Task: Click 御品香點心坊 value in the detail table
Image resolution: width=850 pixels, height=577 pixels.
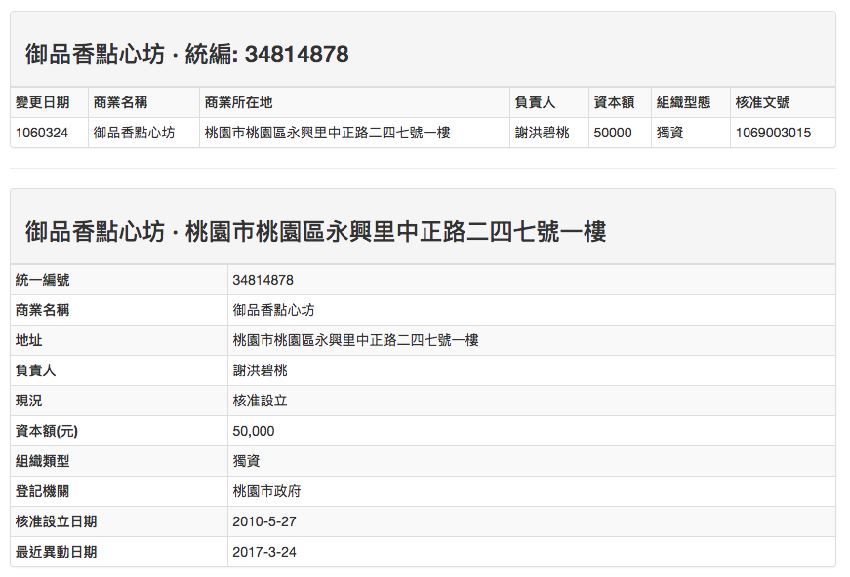Action: click(273, 310)
